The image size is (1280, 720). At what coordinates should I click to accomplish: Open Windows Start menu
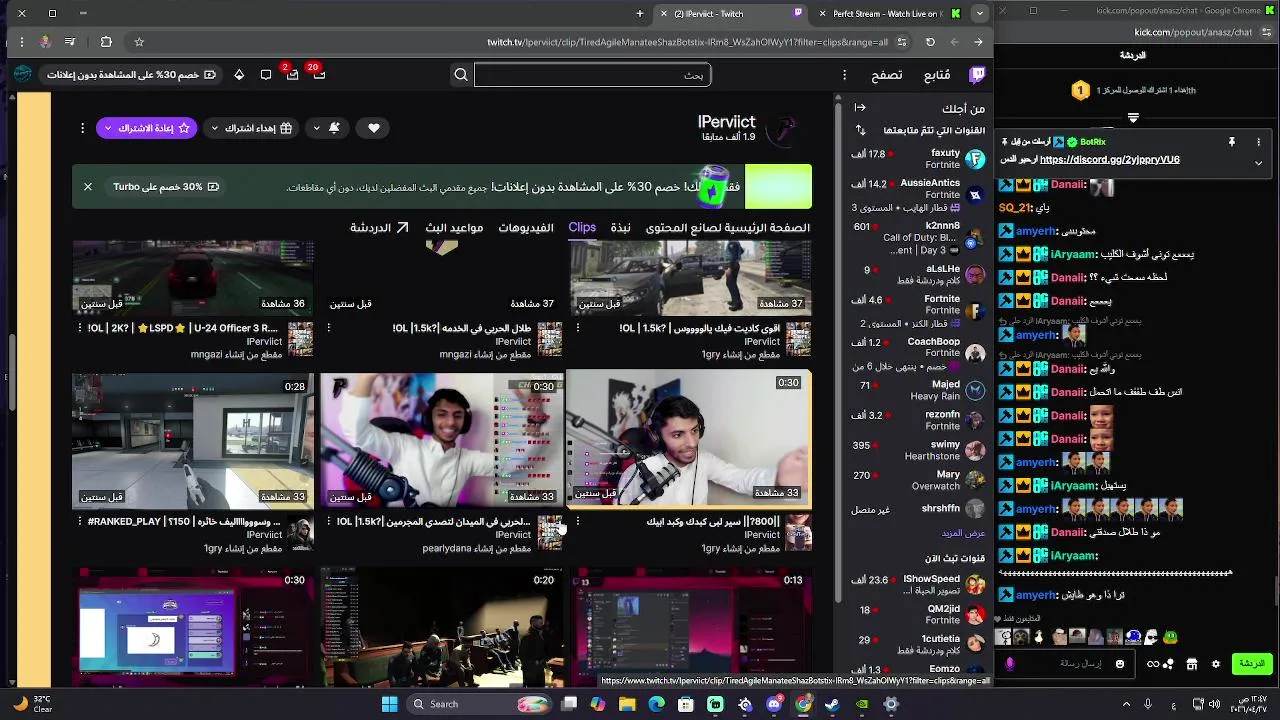coord(390,704)
